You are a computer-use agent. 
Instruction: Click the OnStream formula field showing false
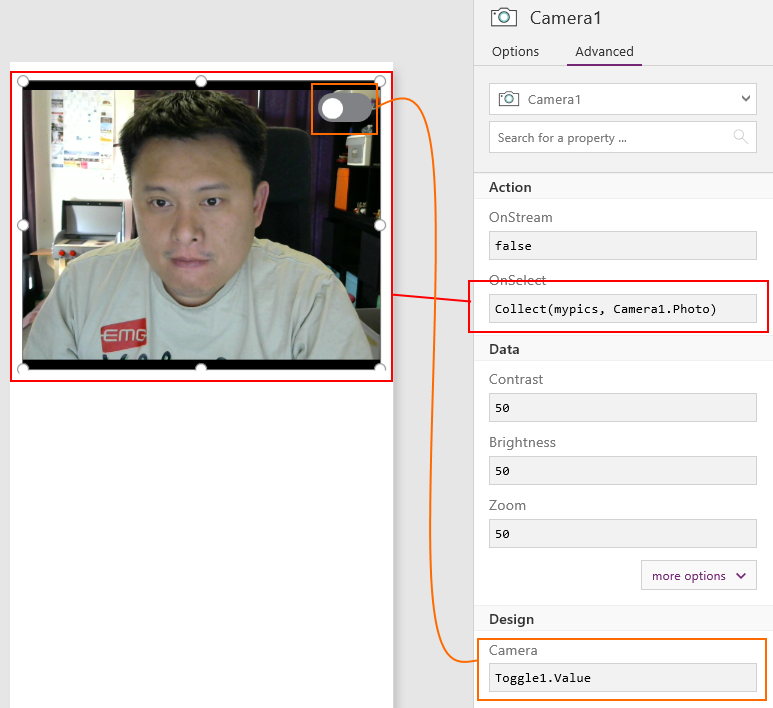point(622,246)
